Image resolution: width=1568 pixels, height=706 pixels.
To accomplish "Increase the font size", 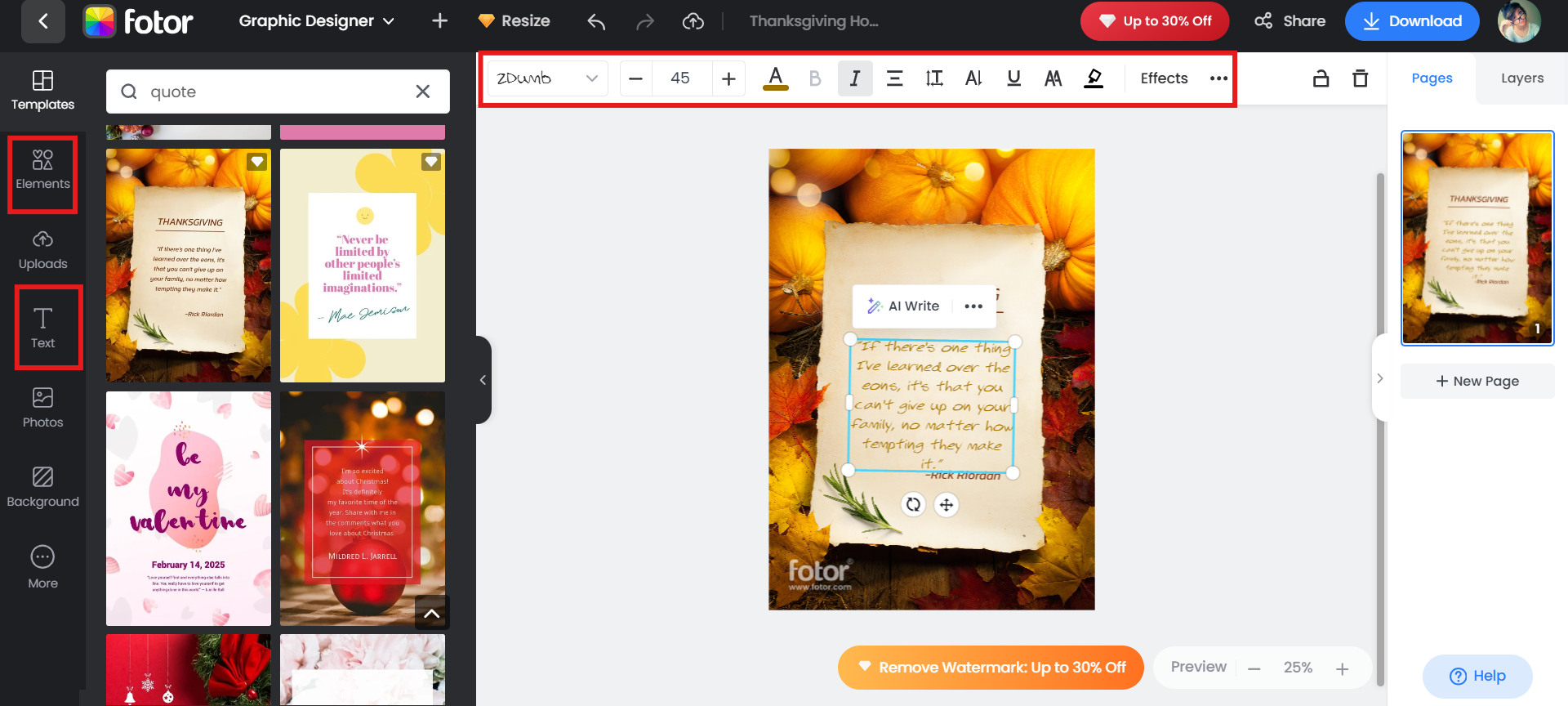I will (x=728, y=78).
